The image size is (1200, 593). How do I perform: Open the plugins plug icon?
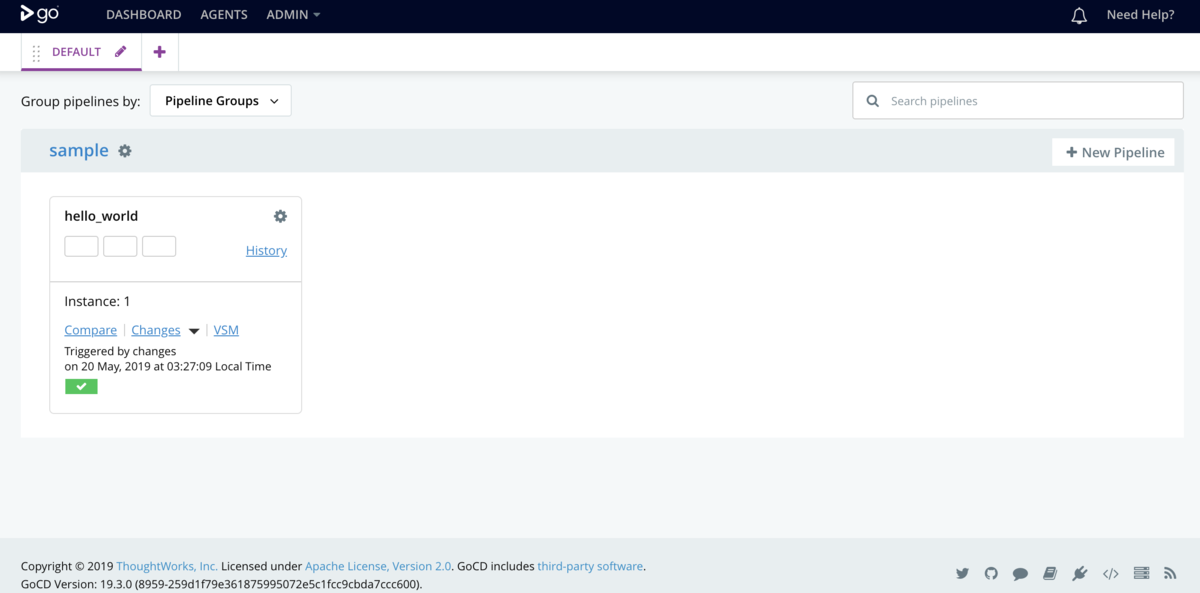click(x=1079, y=574)
